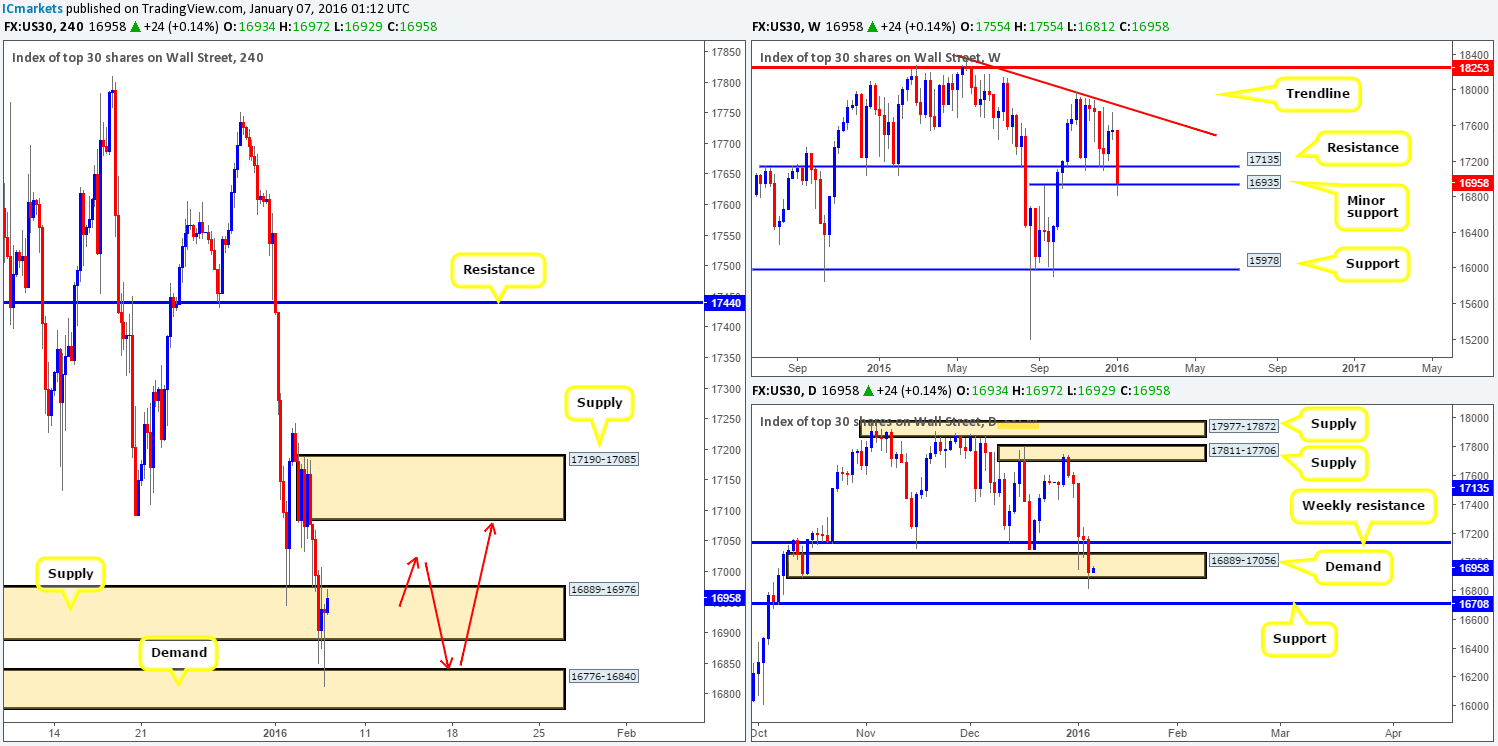Screen dimensions: 1498x746
Task: Select the 16935 level label on the weekly chart
Action: tap(1264, 183)
